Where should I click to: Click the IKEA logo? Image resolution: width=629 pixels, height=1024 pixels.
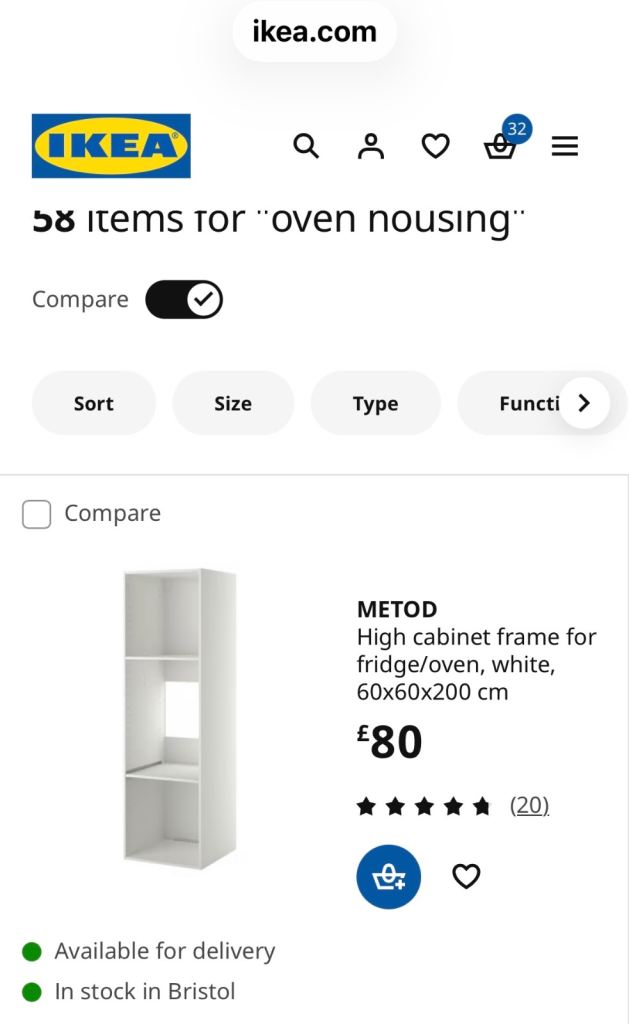(x=111, y=146)
